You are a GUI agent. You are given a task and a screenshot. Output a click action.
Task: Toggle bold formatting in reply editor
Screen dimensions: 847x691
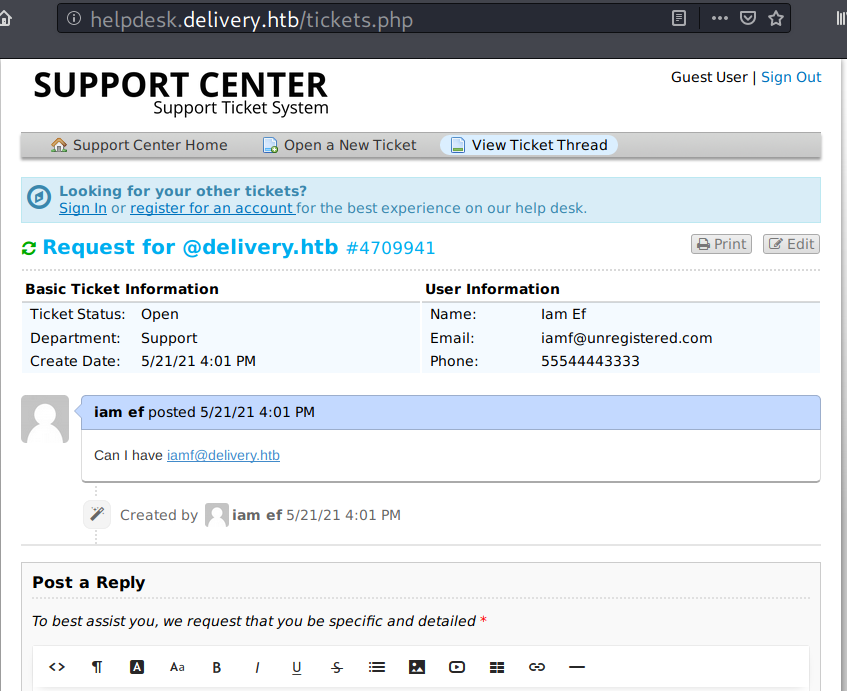click(x=217, y=667)
